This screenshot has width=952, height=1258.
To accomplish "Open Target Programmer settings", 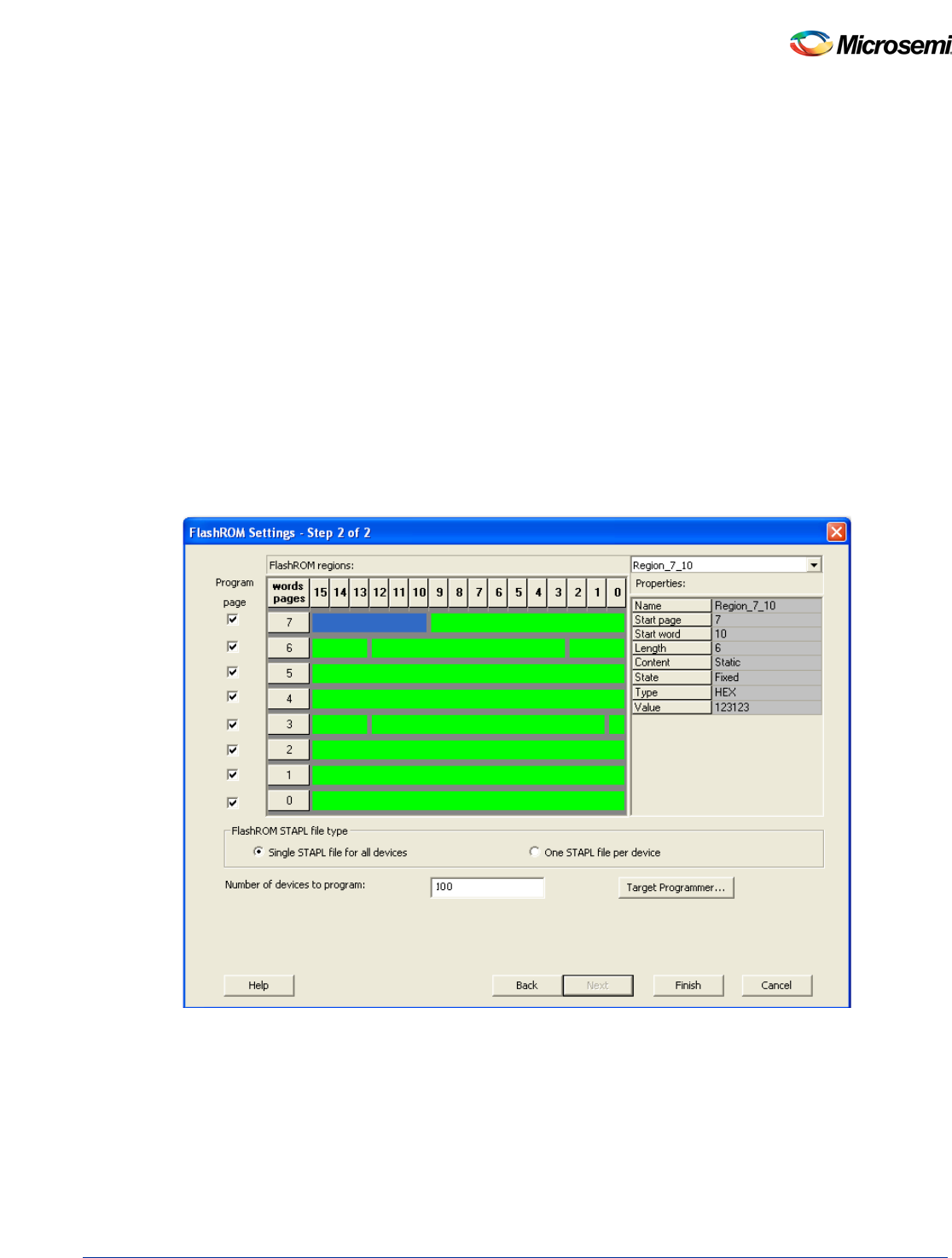I will click(676, 888).
